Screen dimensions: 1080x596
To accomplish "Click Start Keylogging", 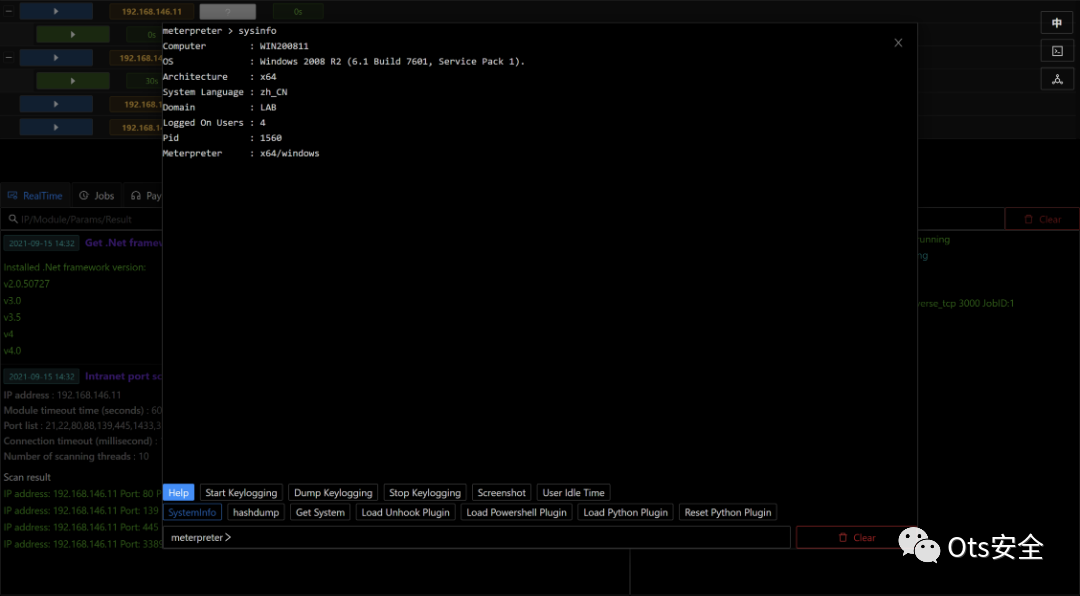I will [241, 493].
